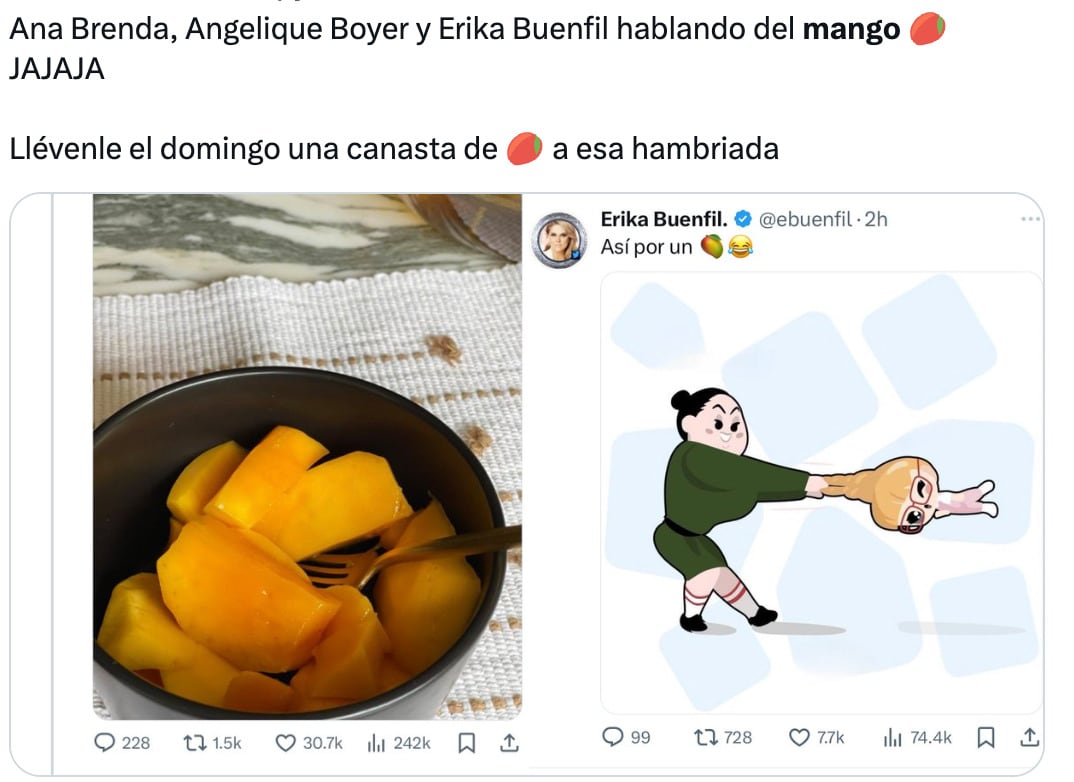Like Erika Buenfil's tweet with 7.7k
This screenshot has height=782, width=1074.
[x=816, y=737]
